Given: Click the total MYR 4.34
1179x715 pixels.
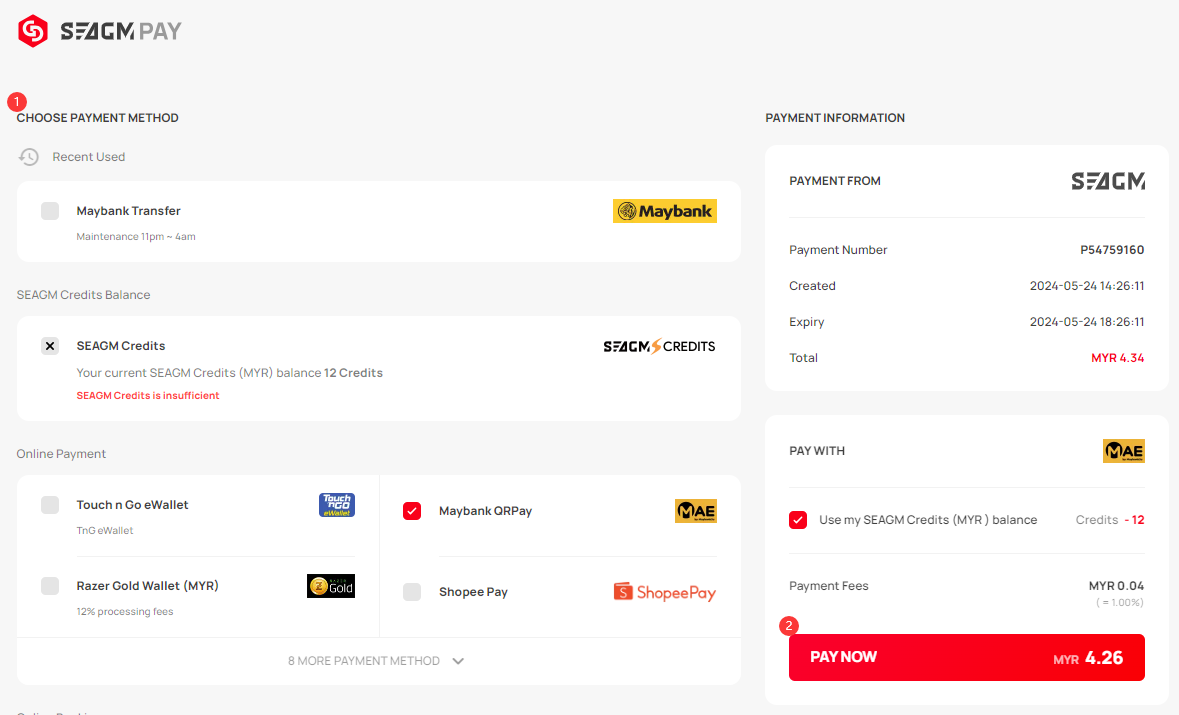Looking at the screenshot, I should point(1117,358).
